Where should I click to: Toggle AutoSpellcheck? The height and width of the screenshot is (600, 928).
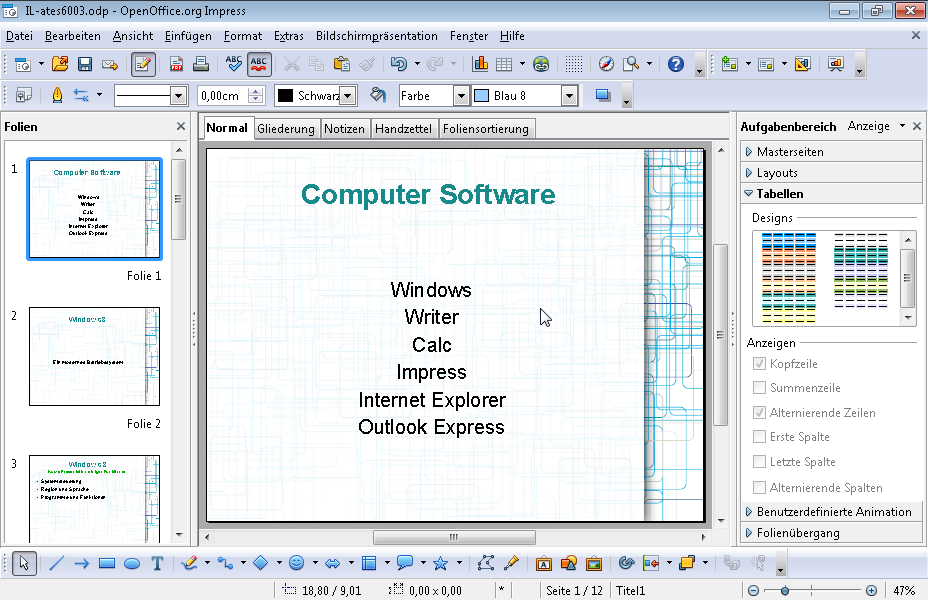259,64
